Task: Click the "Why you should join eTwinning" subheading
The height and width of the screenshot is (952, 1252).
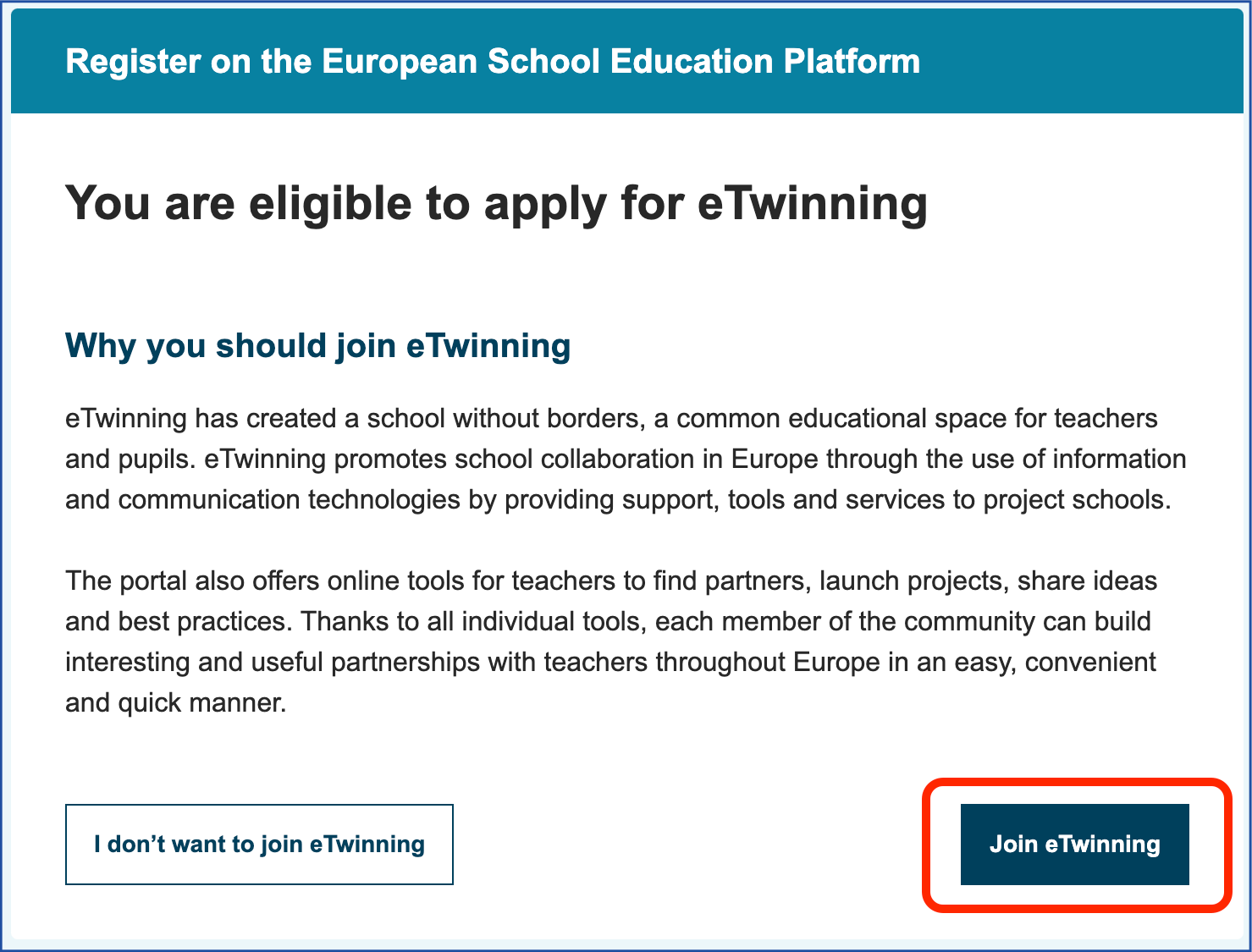Action: (318, 346)
